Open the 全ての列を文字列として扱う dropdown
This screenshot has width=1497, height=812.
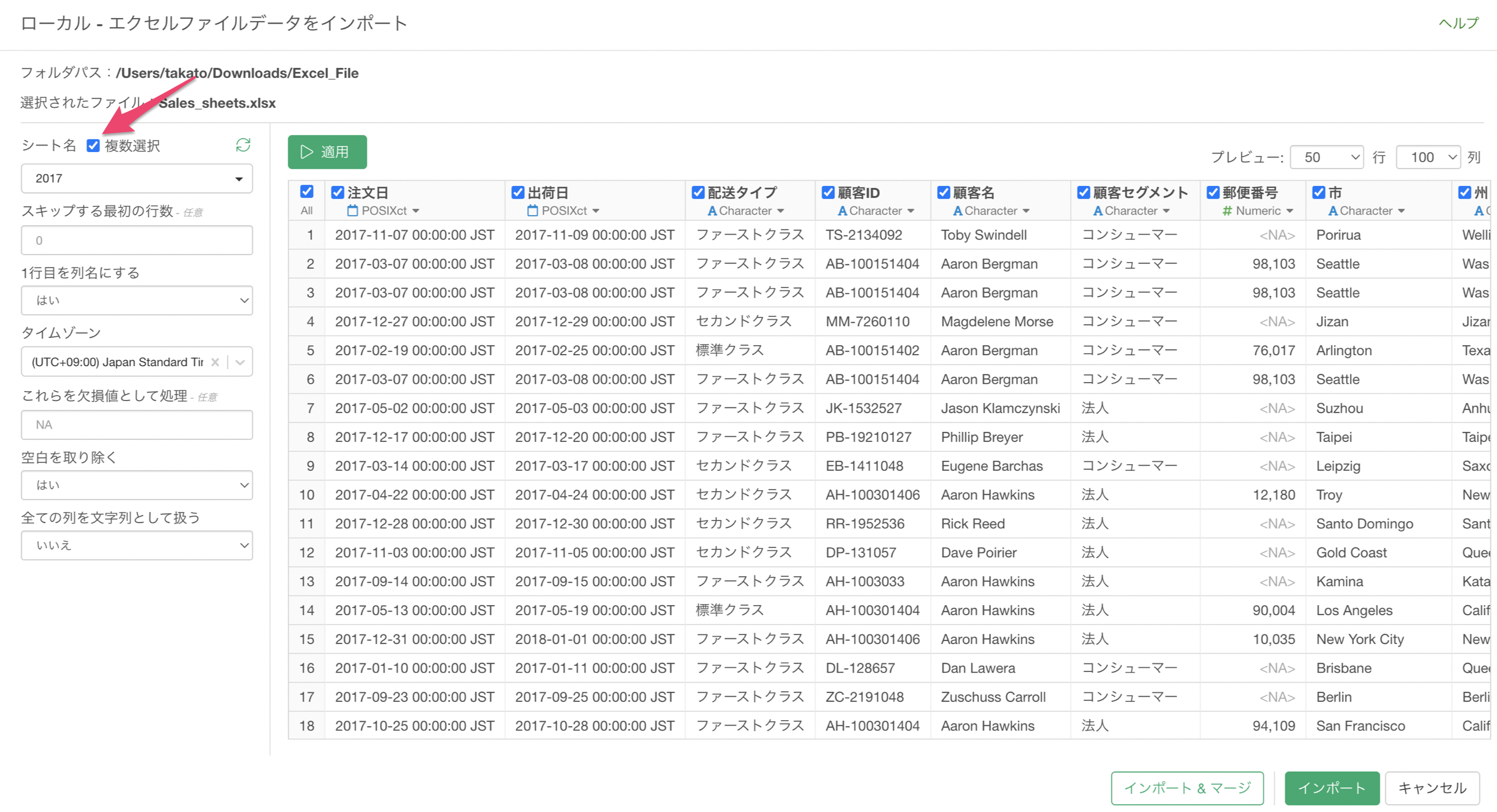pyautogui.click(x=137, y=545)
